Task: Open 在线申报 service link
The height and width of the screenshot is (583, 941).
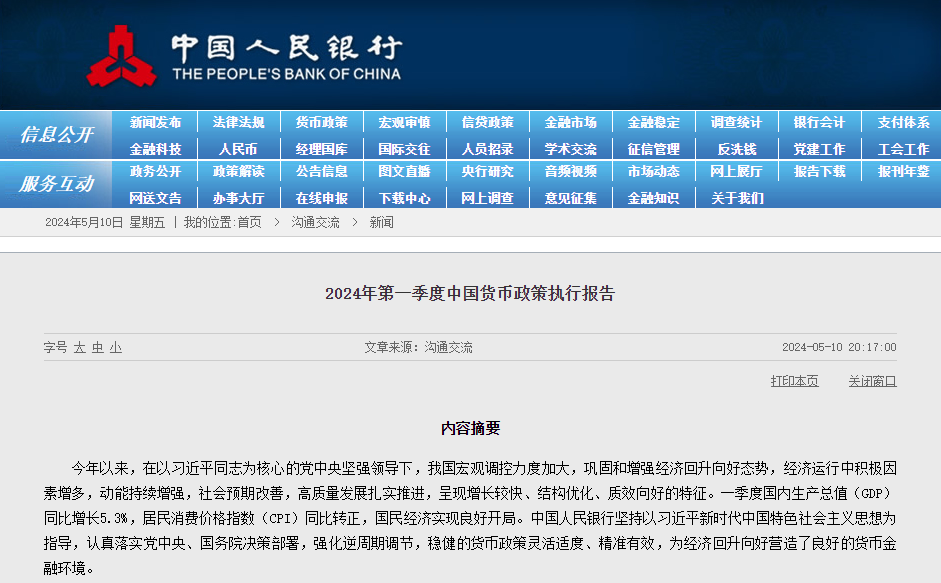Action: 322,198
